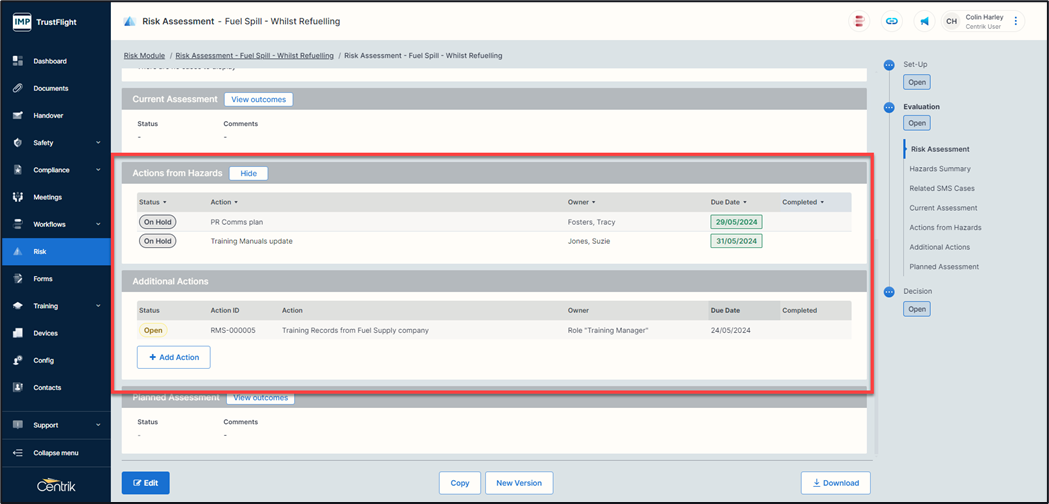Hide the Actions from Hazards section
The image size is (1049, 504).
pyautogui.click(x=248, y=173)
